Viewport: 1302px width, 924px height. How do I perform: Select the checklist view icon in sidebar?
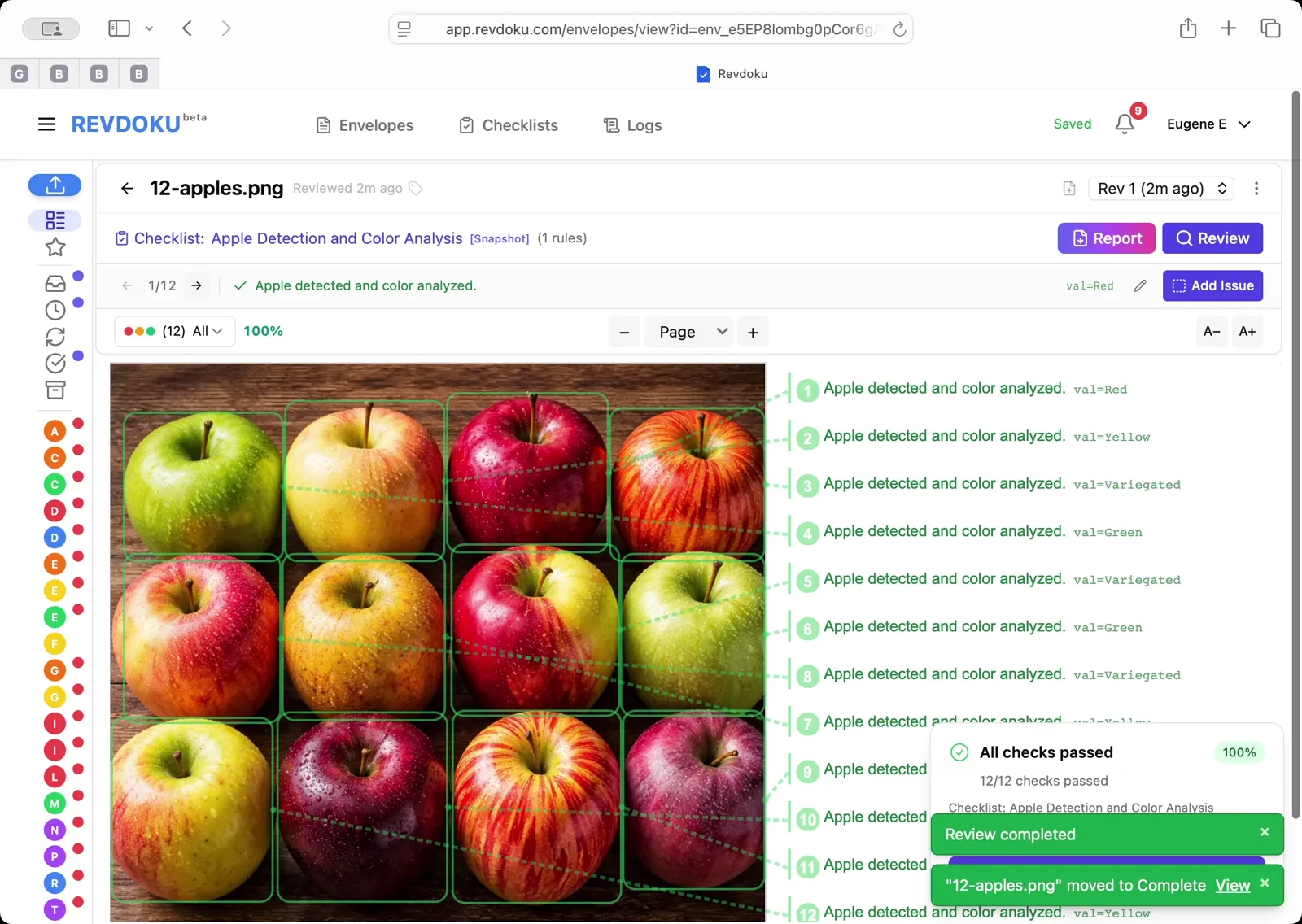(x=55, y=220)
